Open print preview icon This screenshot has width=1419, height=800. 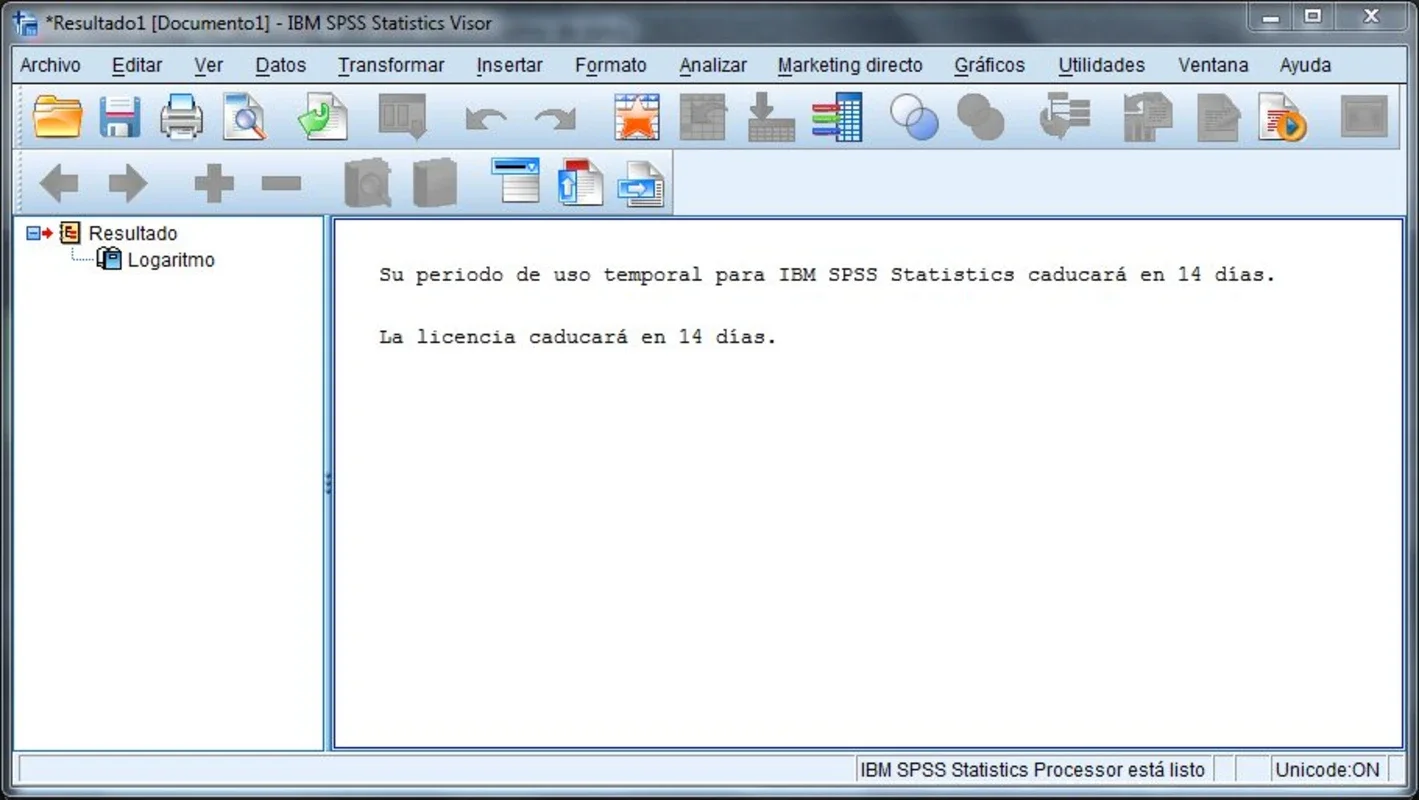[x=244, y=117]
